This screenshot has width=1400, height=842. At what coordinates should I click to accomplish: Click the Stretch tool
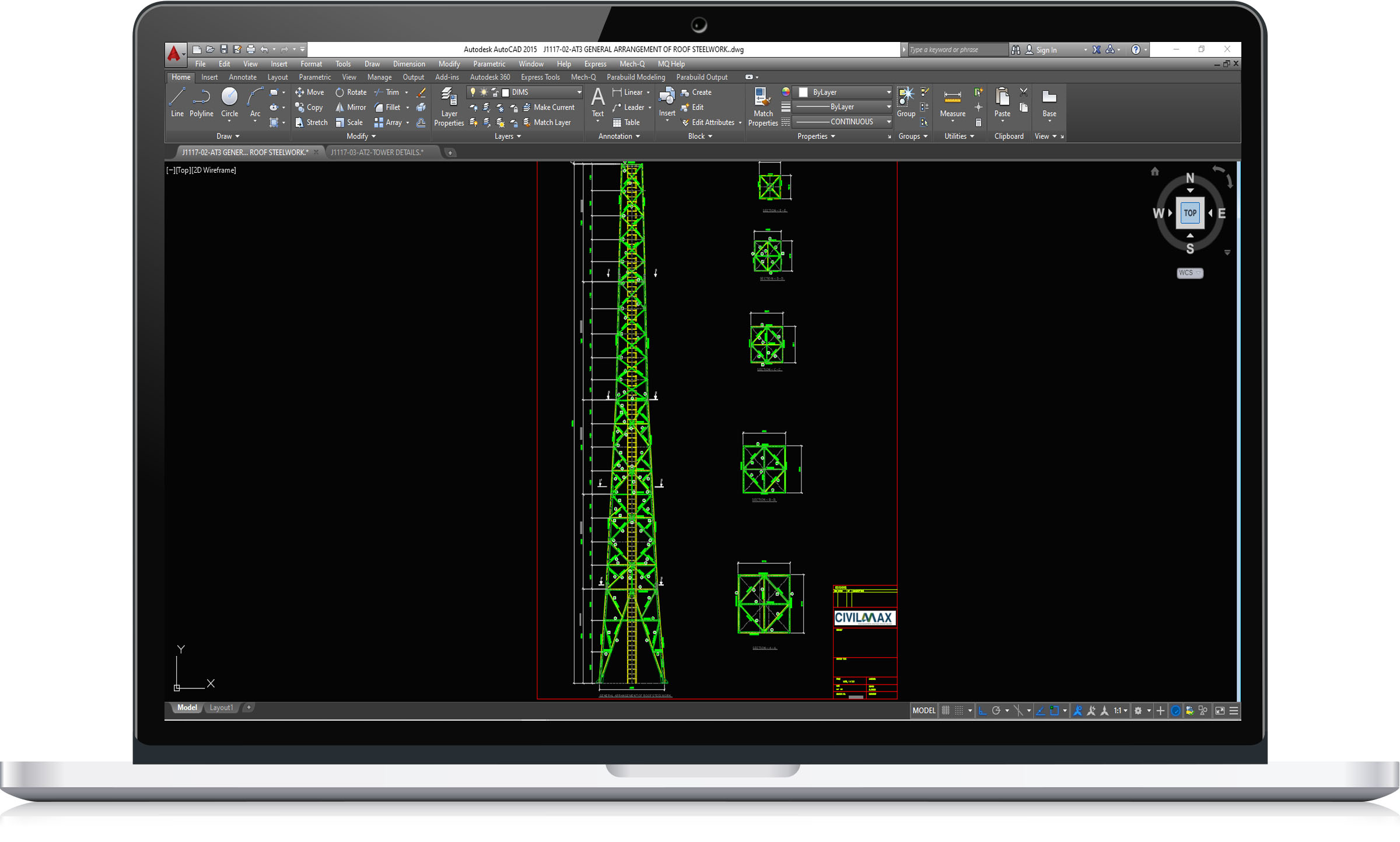pyautogui.click(x=311, y=122)
